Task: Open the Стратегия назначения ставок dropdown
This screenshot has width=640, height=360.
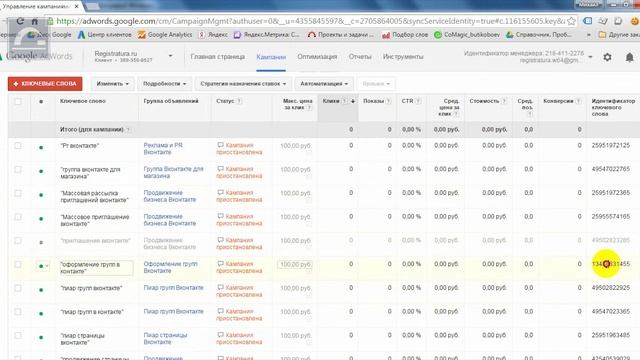Action: pos(243,84)
